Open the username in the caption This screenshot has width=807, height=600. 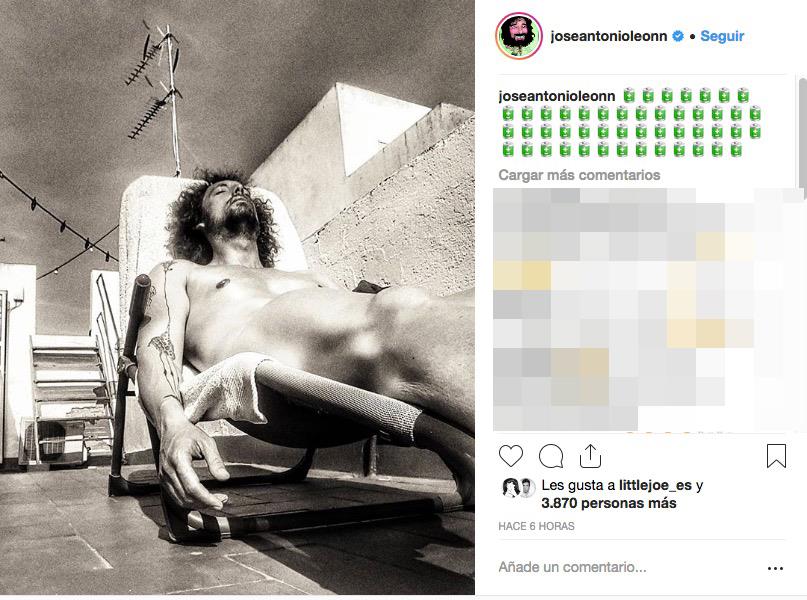[x=556, y=96]
